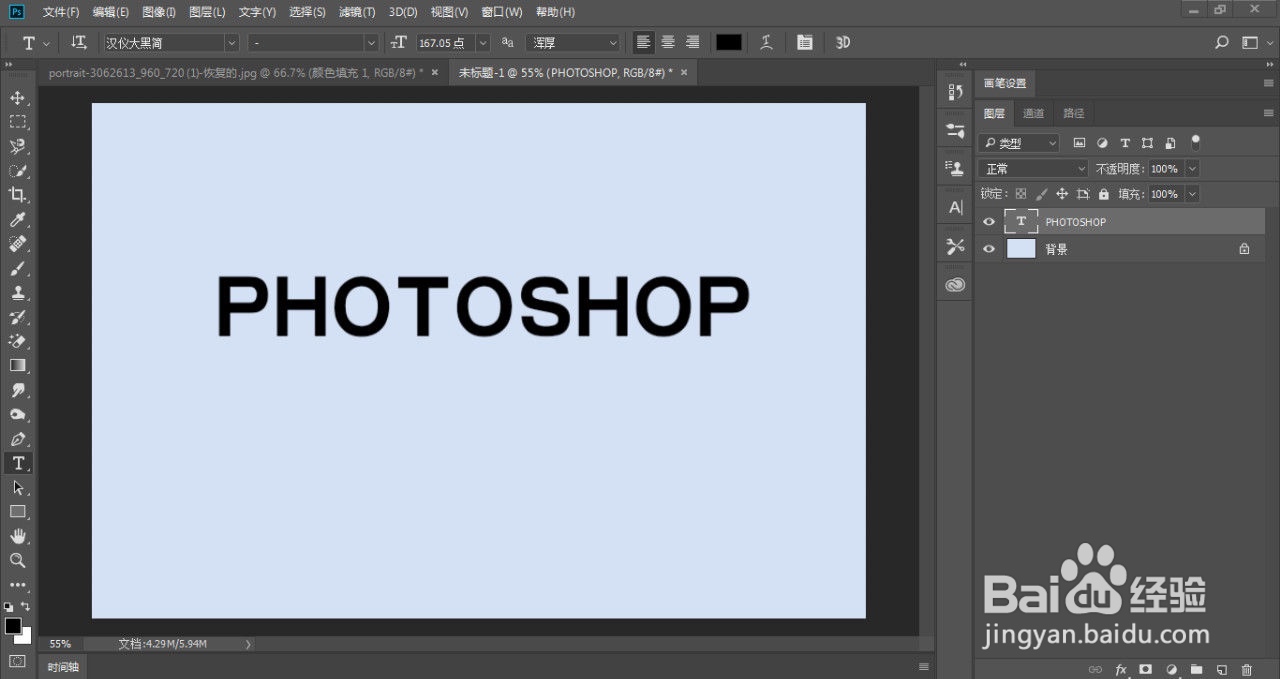The image size is (1280, 679).
Task: Choose right align text
Action: 692,42
